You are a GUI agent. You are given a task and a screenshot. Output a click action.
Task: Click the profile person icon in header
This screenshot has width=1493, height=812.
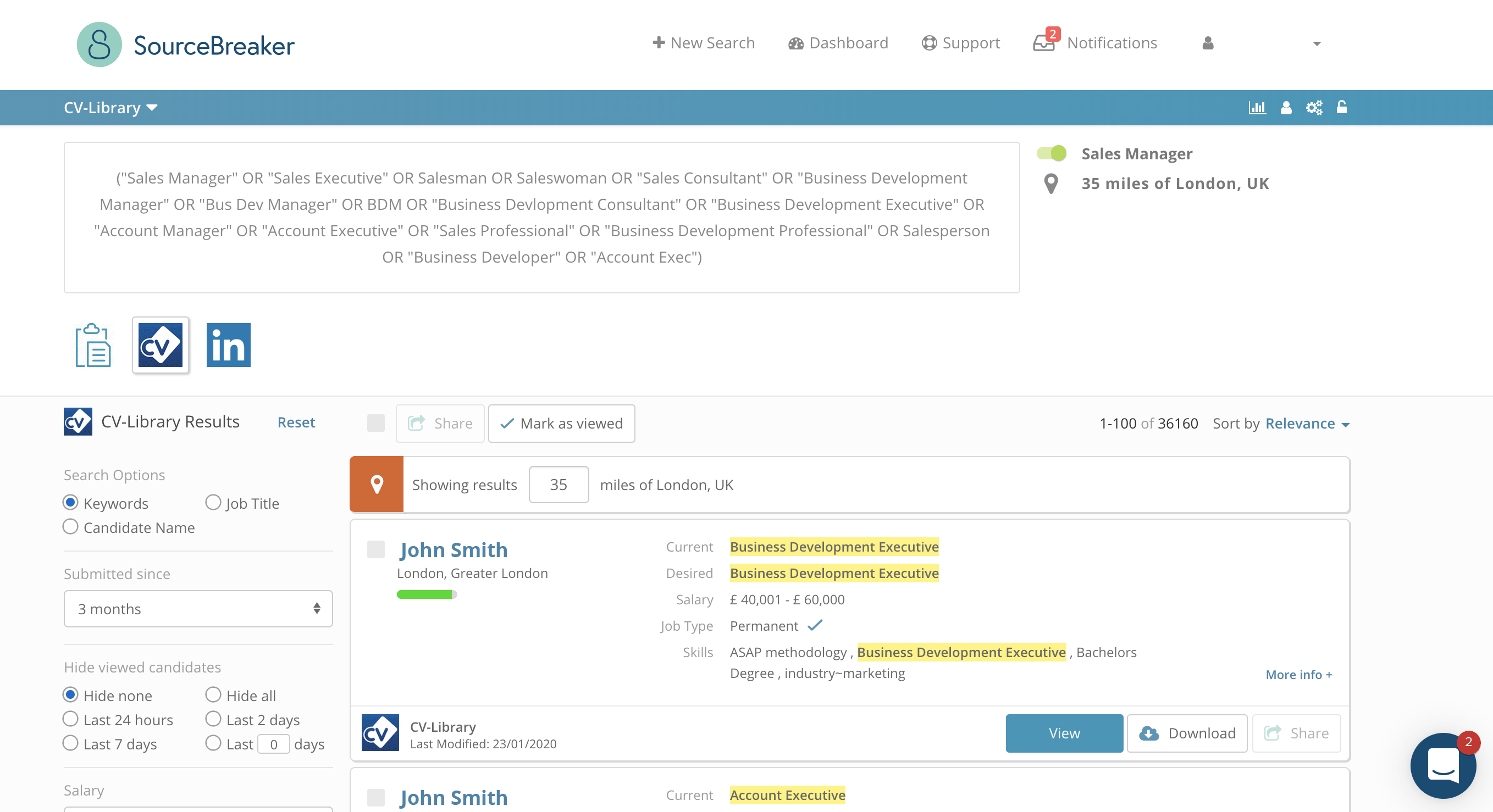click(x=1208, y=43)
